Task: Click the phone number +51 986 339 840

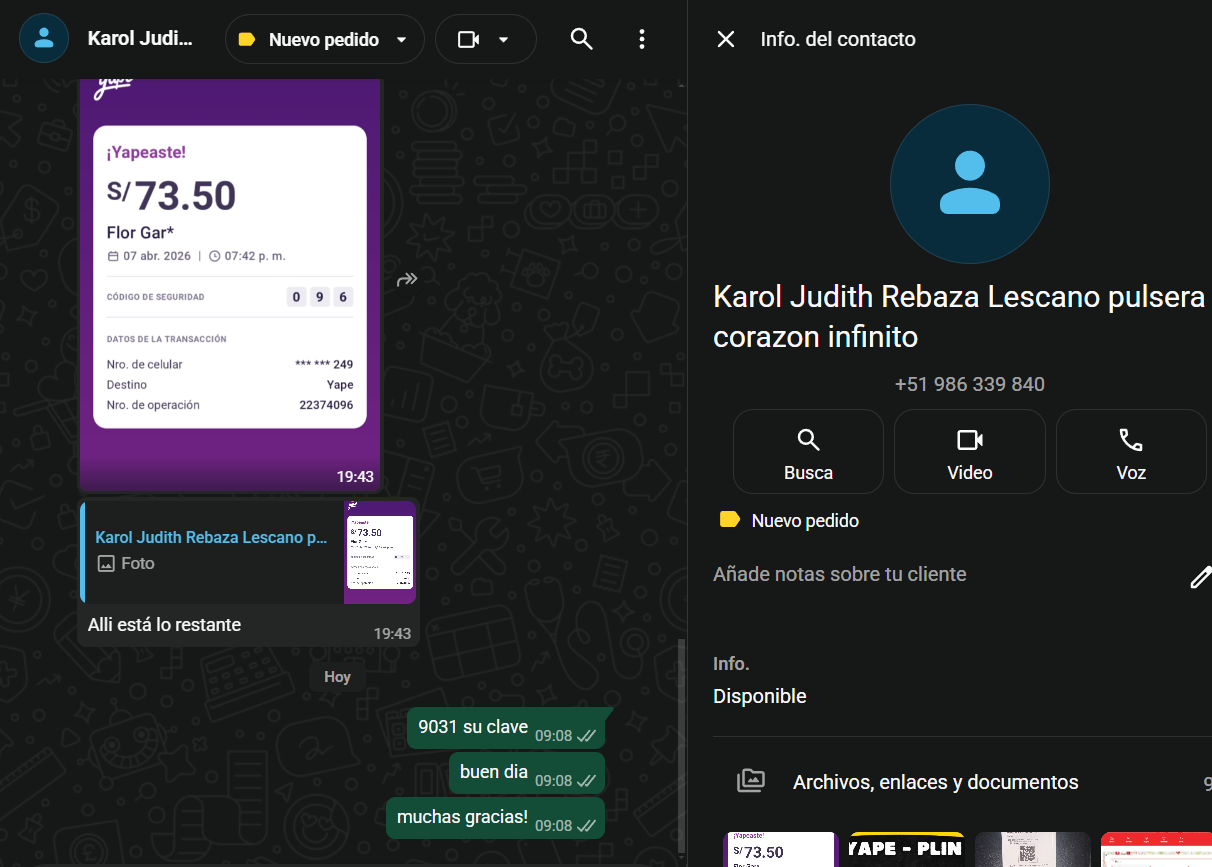Action: 969,384
